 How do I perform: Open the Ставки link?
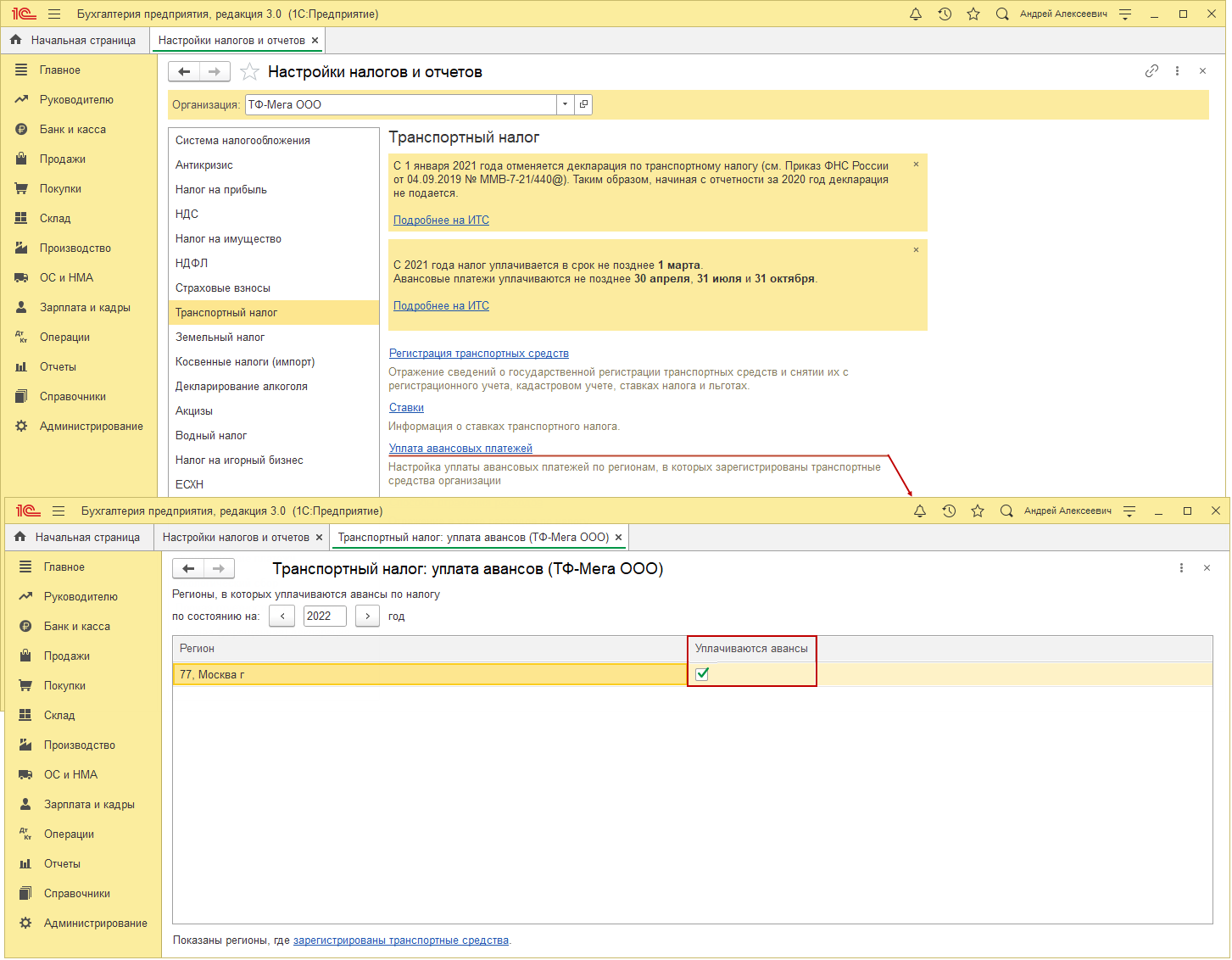tap(406, 408)
